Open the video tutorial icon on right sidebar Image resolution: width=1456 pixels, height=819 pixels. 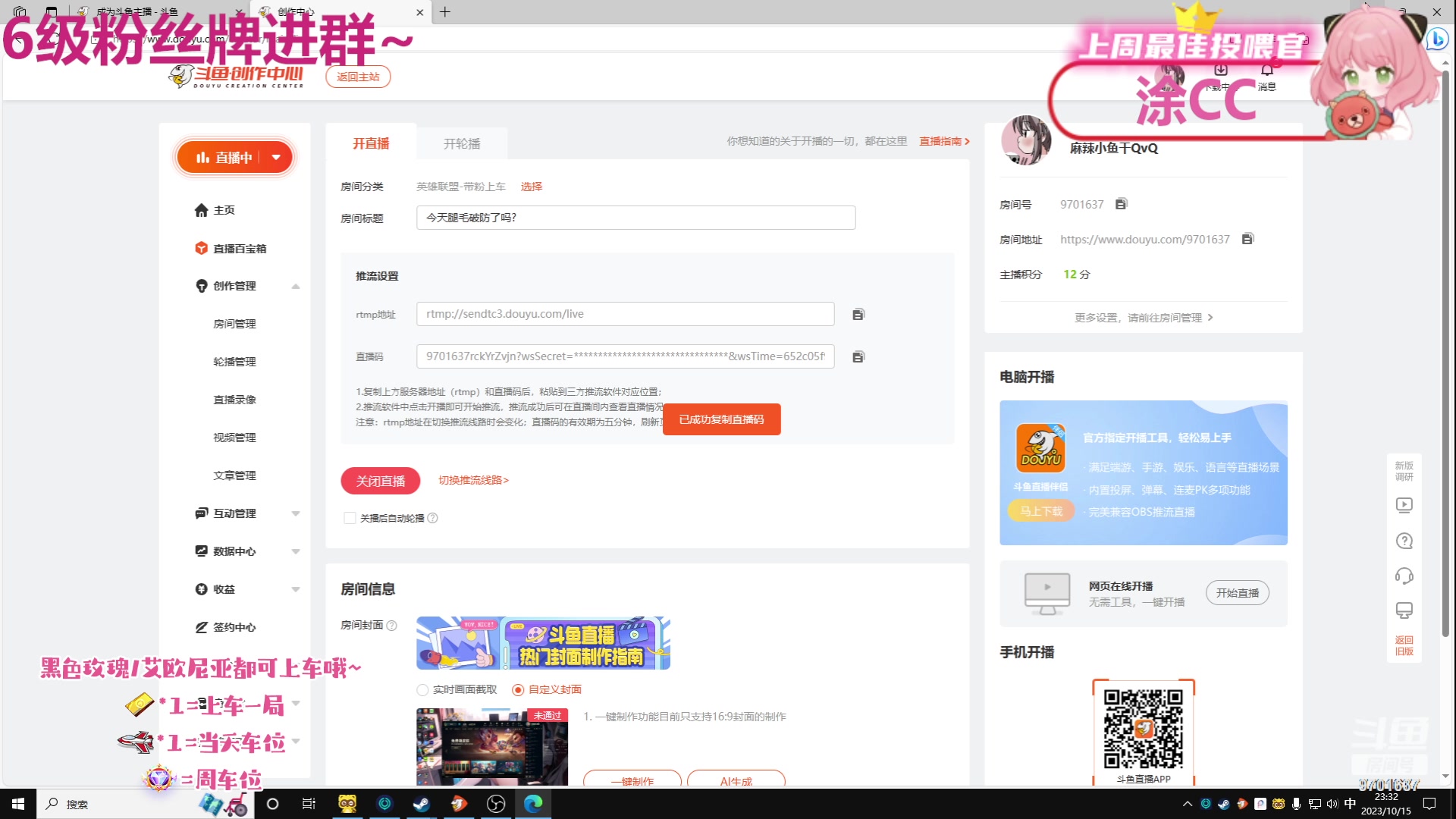pos(1404,505)
